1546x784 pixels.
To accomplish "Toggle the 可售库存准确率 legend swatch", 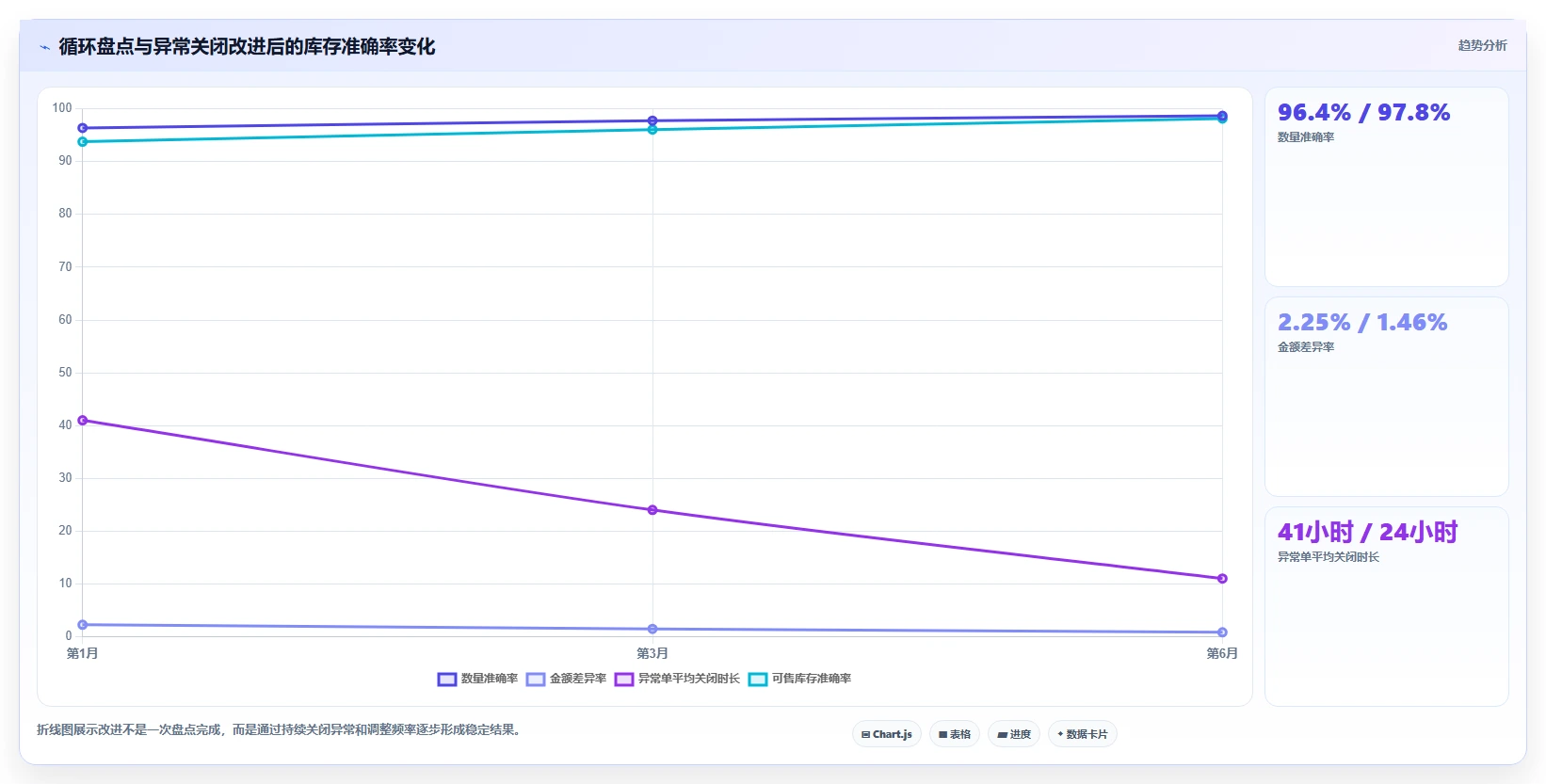I will click(x=758, y=680).
